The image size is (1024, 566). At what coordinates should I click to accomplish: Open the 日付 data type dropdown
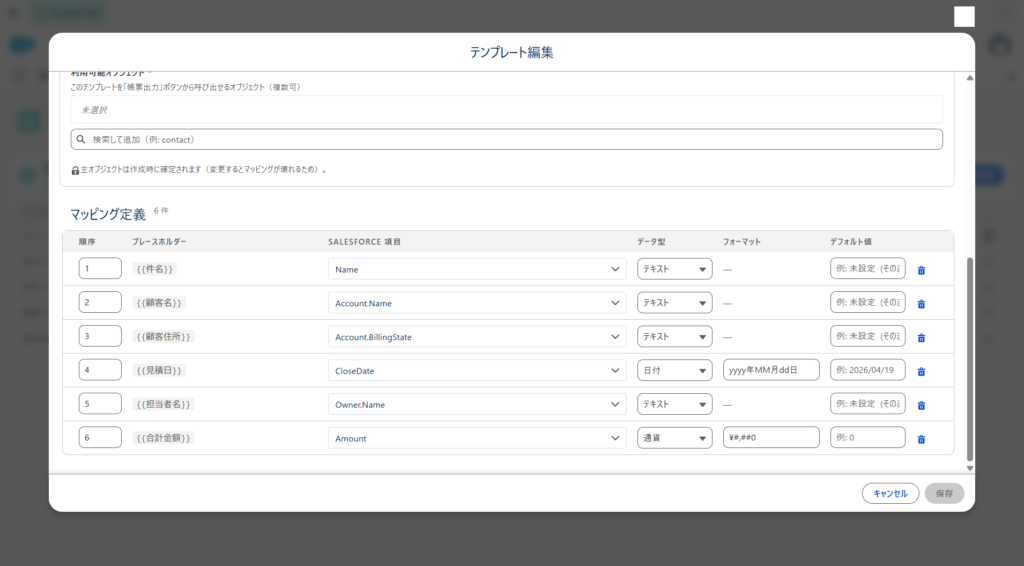point(675,371)
